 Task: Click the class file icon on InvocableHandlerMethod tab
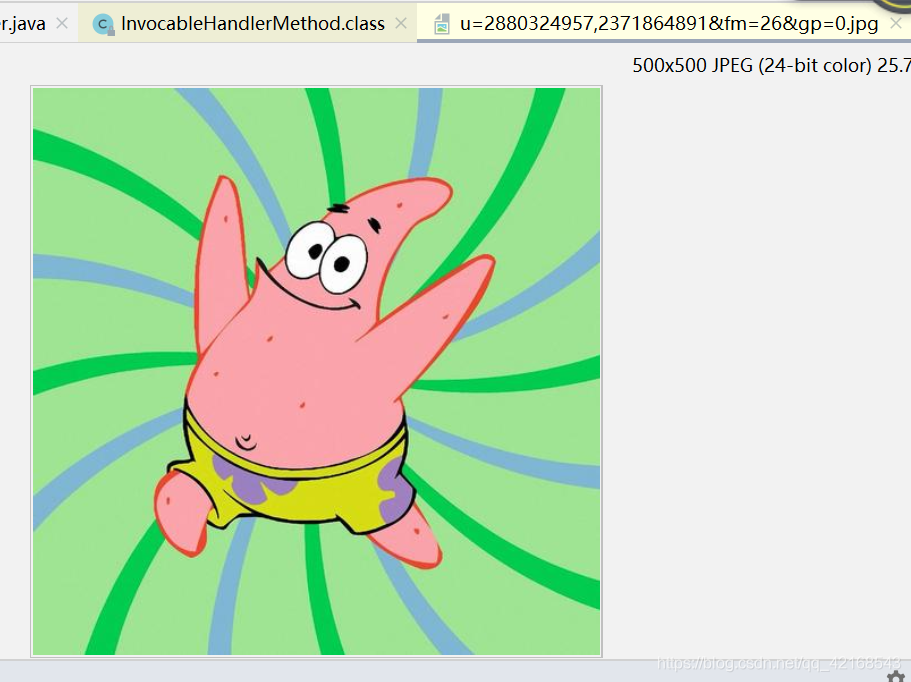[x=103, y=24]
